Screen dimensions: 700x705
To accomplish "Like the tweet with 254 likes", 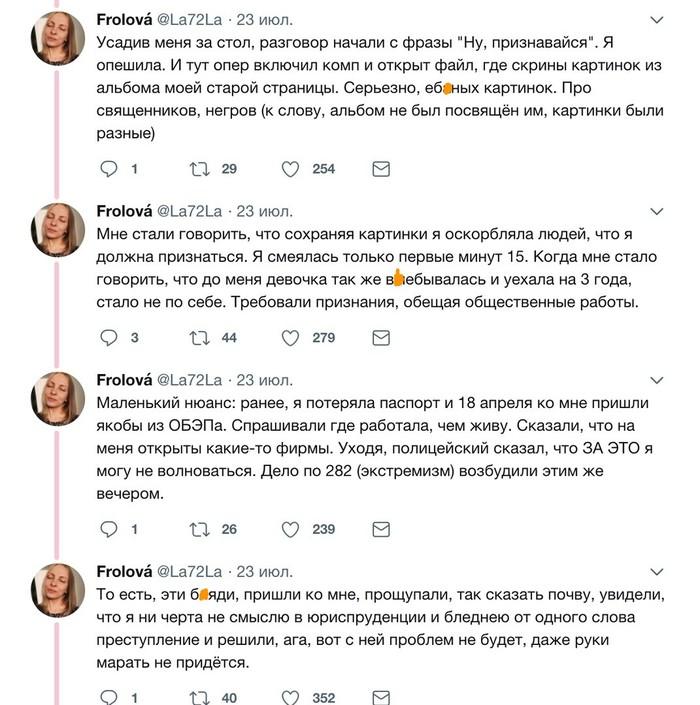I will tap(290, 169).
